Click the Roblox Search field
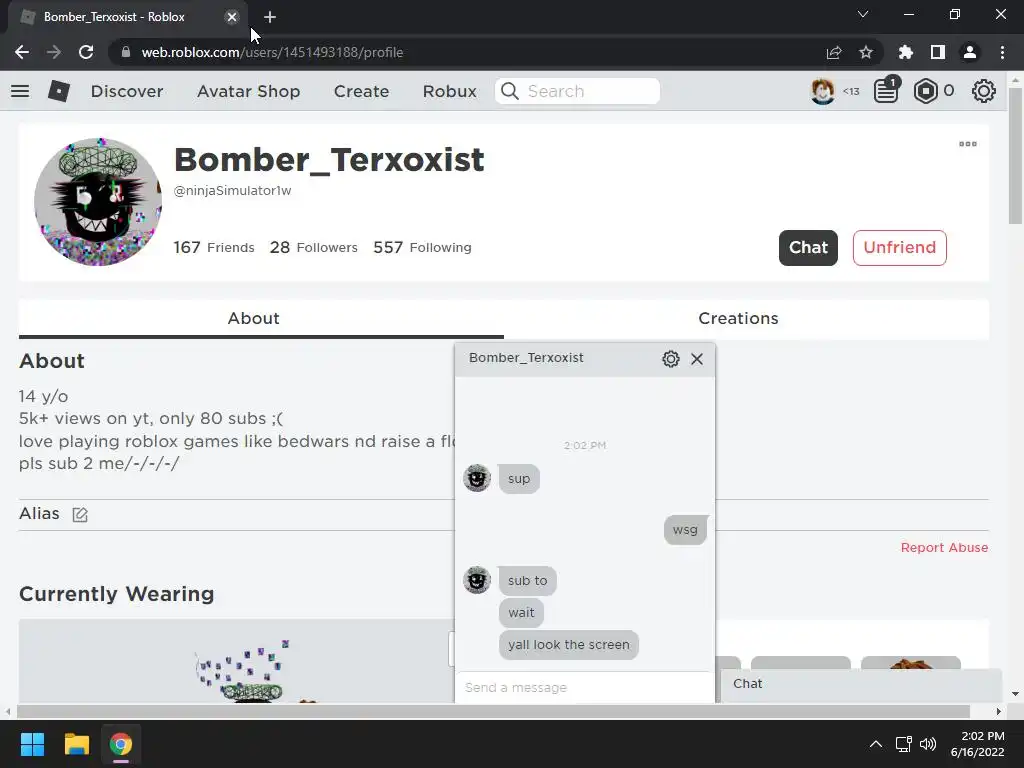Viewport: 1024px width, 768px height. [x=577, y=91]
